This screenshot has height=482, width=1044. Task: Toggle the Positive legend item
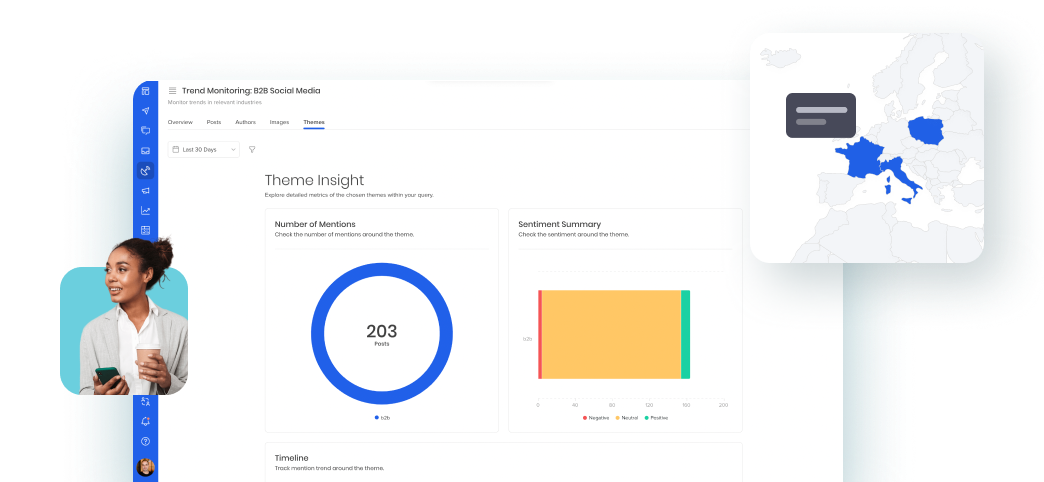656,417
